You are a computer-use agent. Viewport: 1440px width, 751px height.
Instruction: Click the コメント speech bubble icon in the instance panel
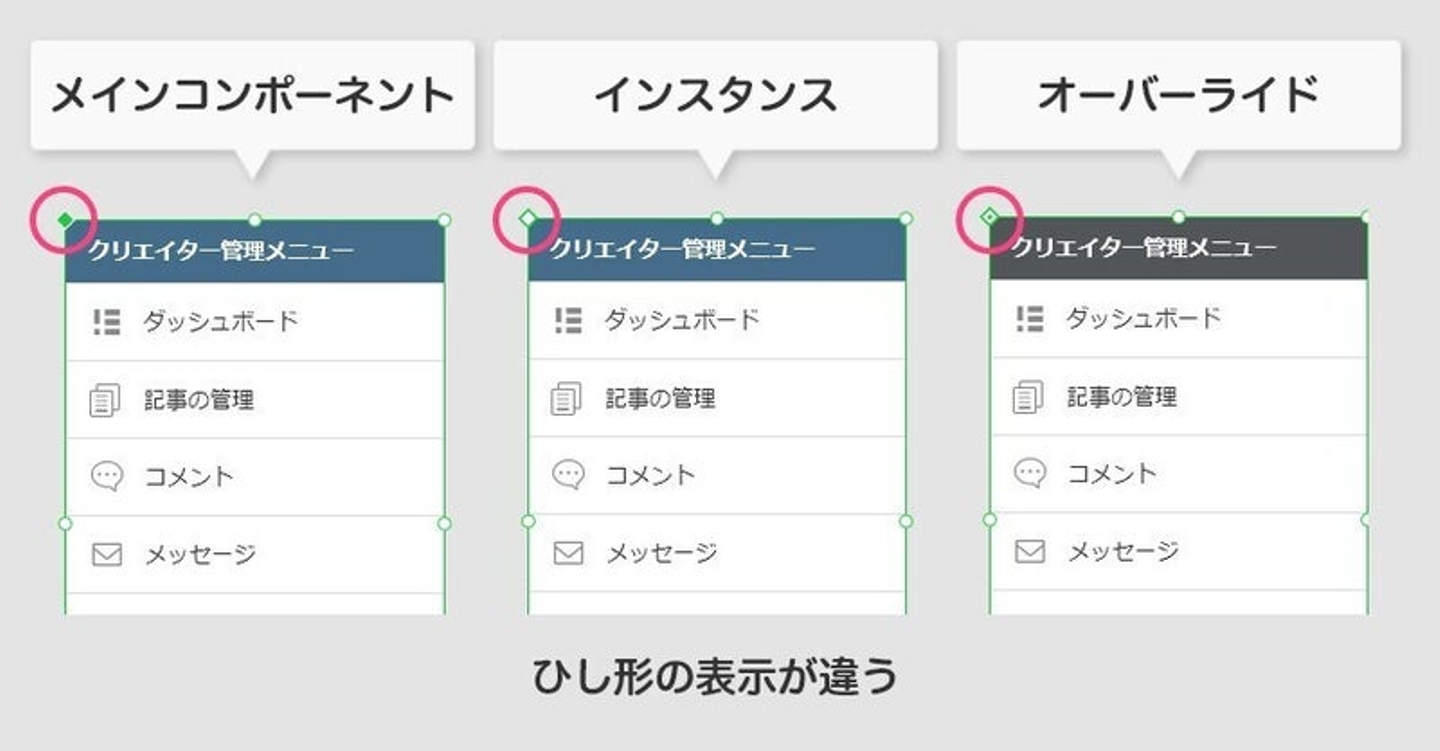[x=567, y=474]
